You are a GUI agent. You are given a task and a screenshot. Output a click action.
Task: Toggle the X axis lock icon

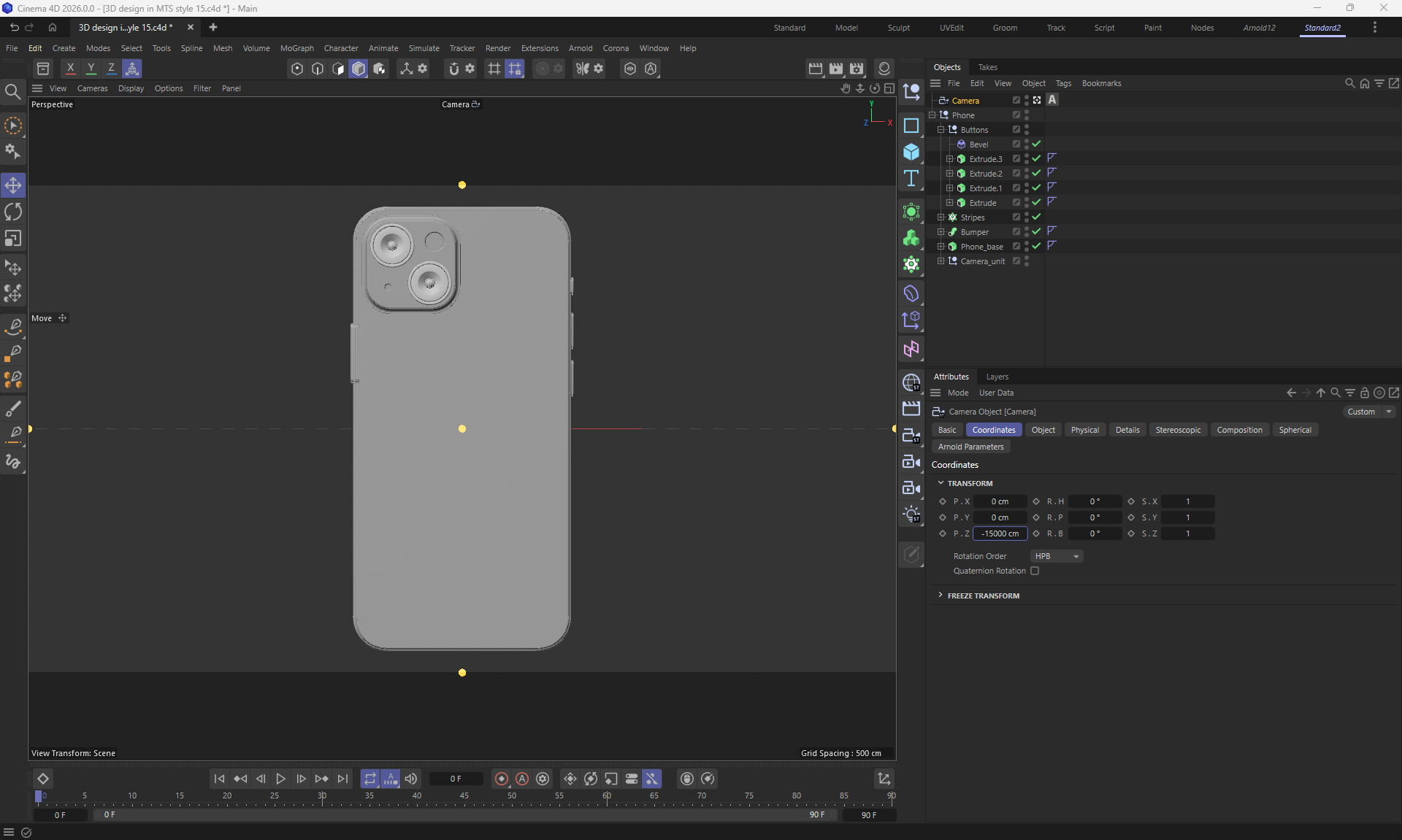pyautogui.click(x=70, y=69)
